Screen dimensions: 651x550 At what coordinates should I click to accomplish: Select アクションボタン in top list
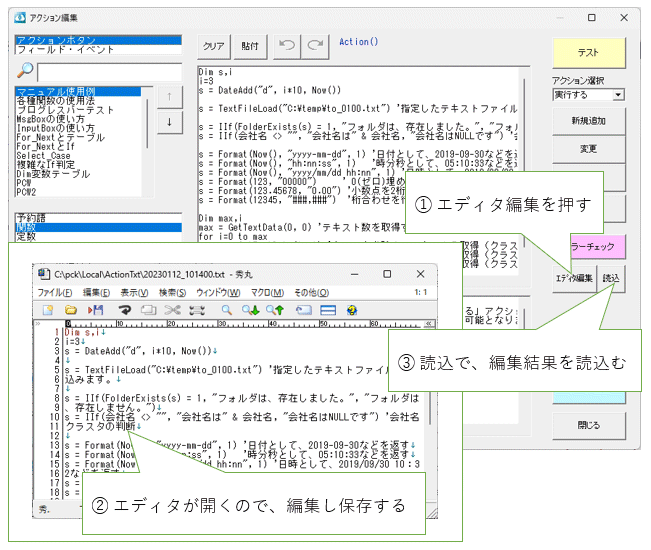[99, 40]
